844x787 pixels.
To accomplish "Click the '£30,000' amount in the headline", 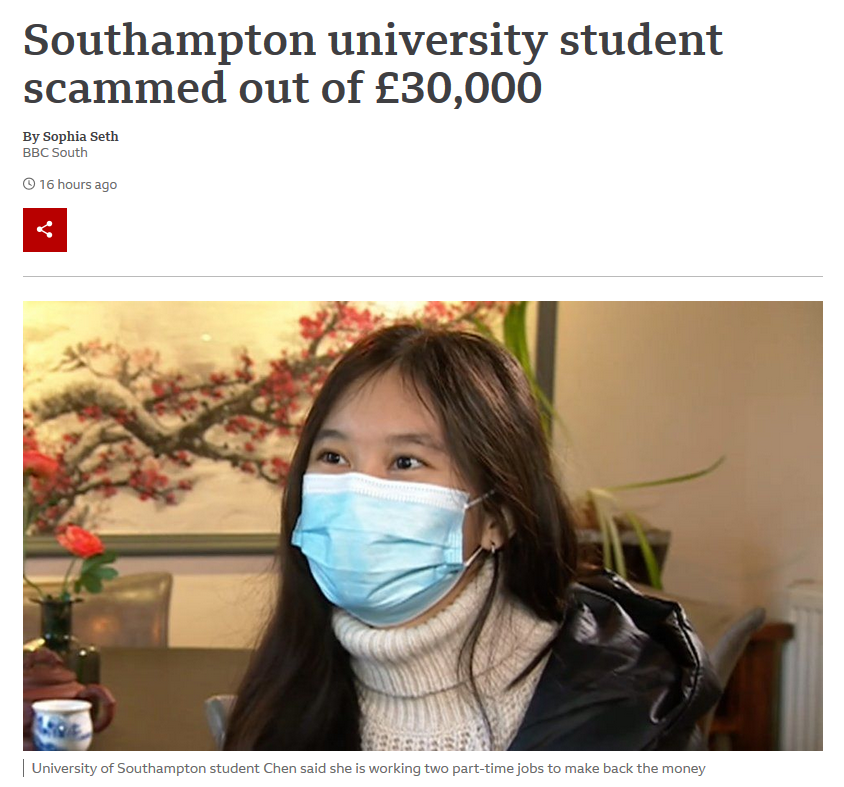I will (x=459, y=88).
